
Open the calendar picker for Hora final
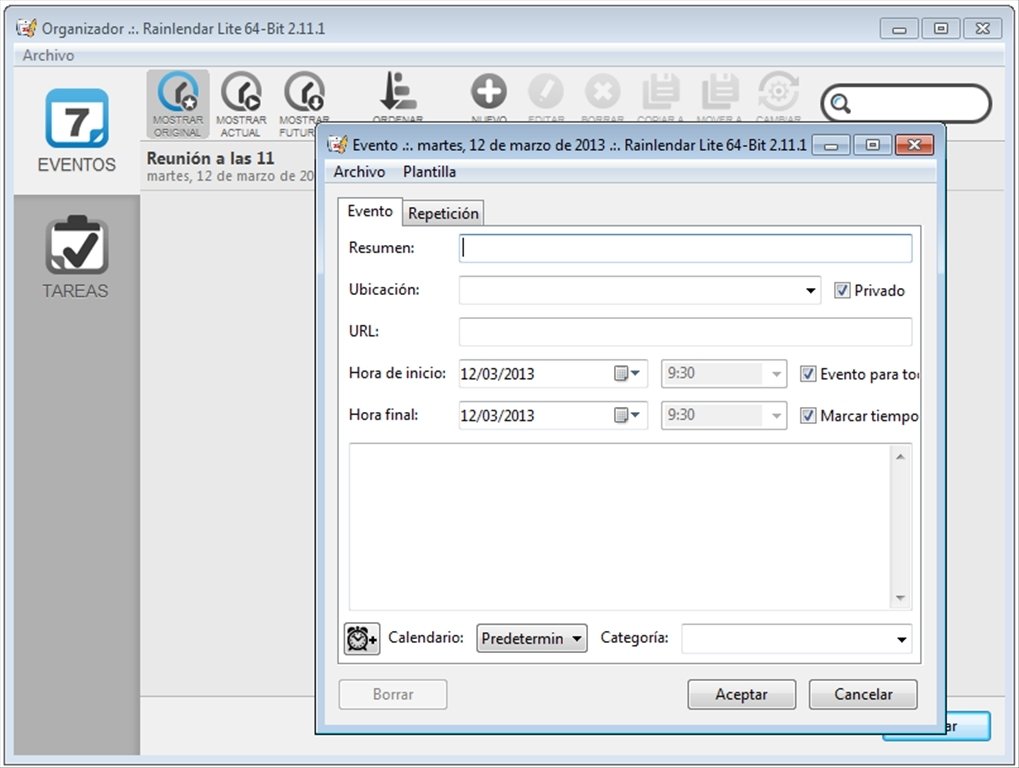[x=626, y=415]
